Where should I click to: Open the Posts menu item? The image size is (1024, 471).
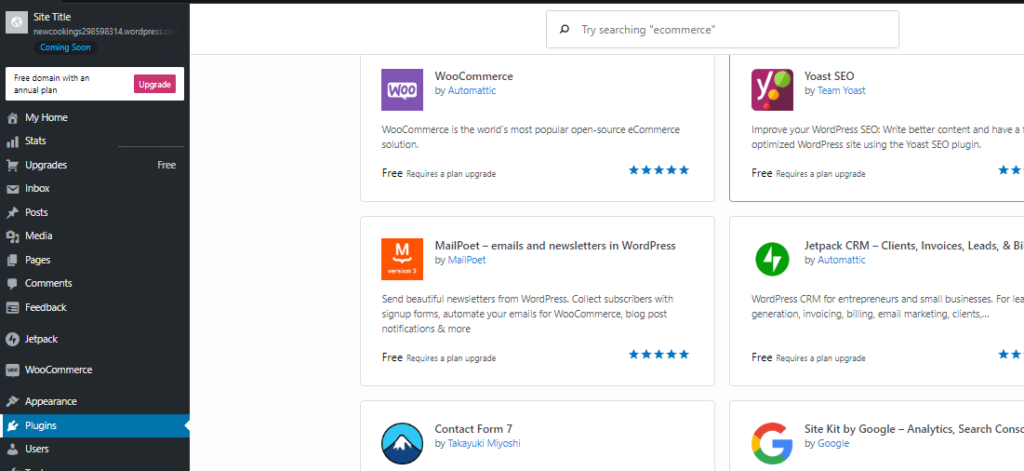coord(95,212)
